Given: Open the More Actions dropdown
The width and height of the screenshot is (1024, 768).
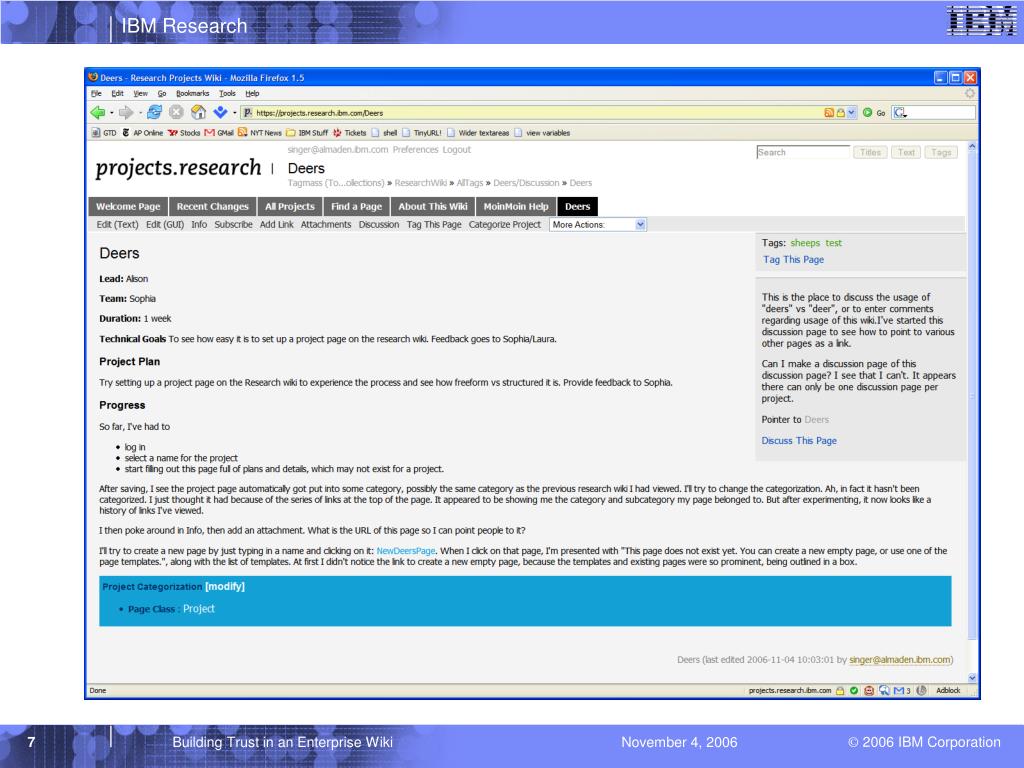Looking at the screenshot, I should 598,225.
